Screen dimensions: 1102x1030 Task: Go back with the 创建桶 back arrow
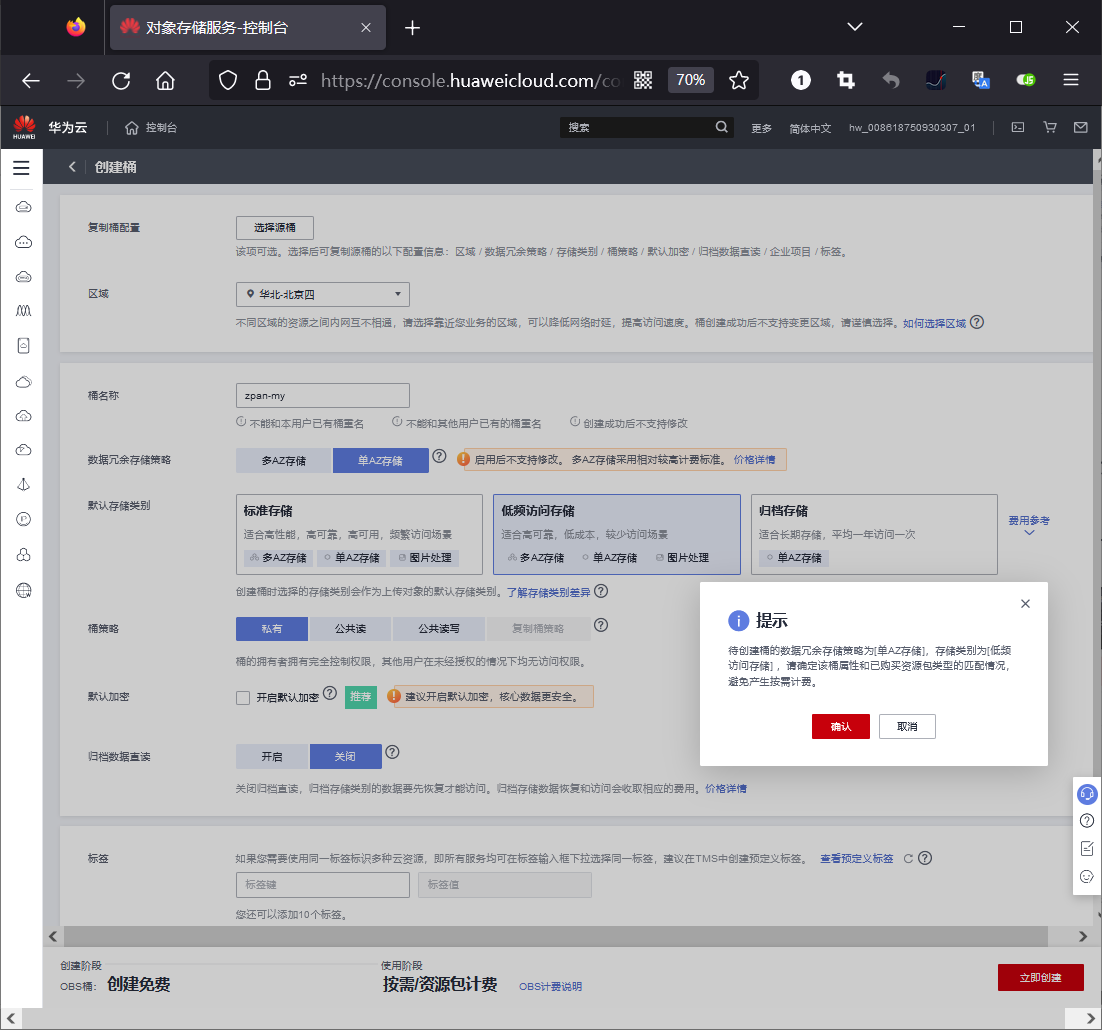point(72,167)
